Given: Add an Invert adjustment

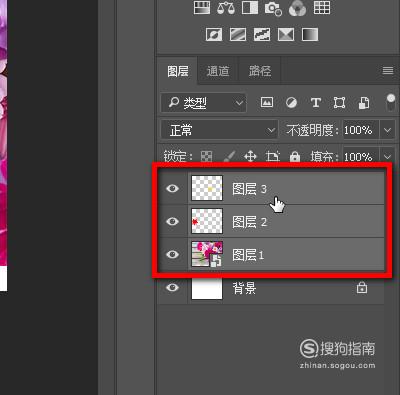Looking at the screenshot, I should [x=214, y=34].
